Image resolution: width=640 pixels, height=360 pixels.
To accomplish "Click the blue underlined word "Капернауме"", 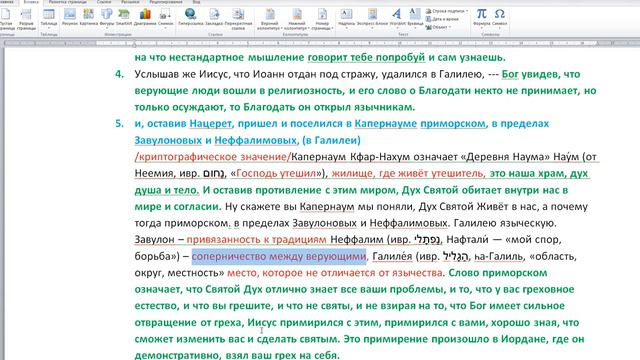I will click(x=386, y=124).
